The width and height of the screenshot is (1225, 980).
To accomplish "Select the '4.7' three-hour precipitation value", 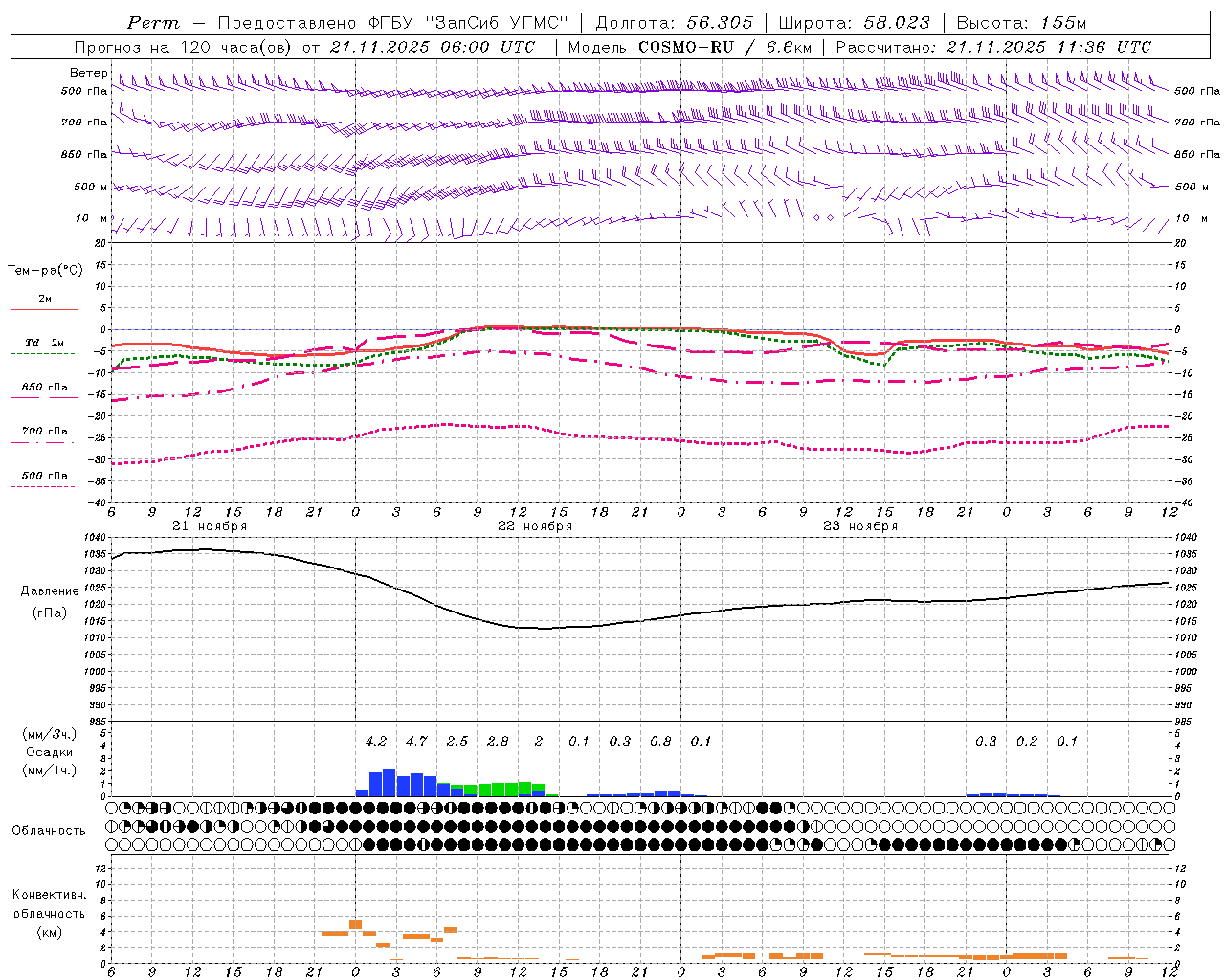I will click(416, 741).
